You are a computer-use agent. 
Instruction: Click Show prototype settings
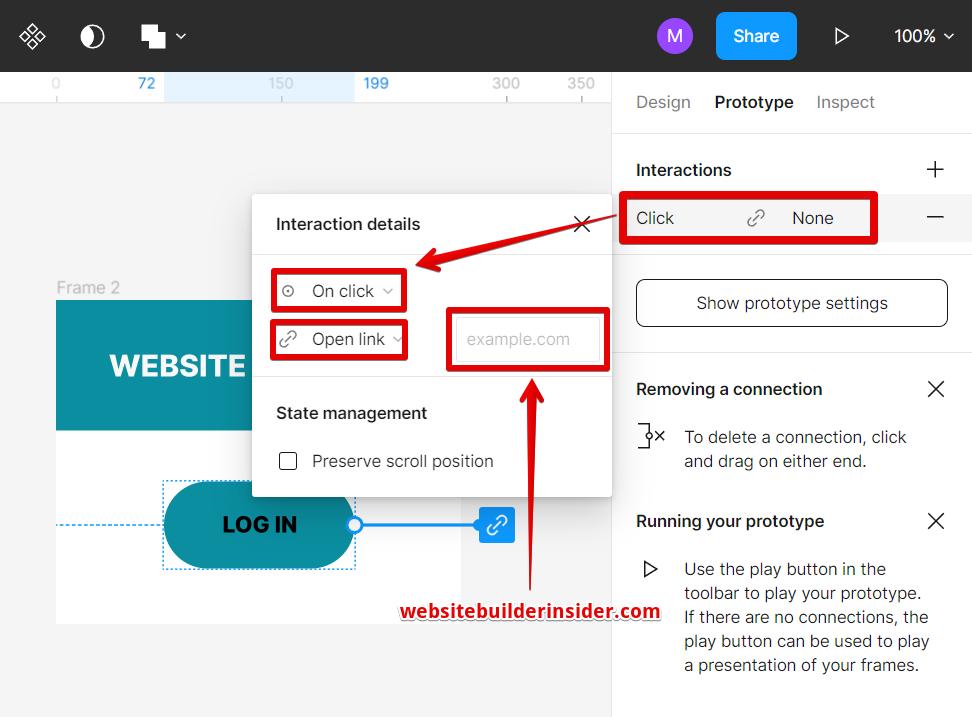791,302
